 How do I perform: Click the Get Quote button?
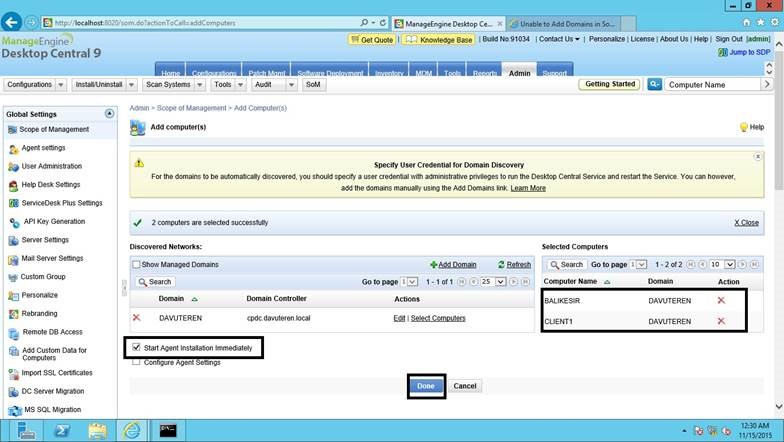[372, 40]
